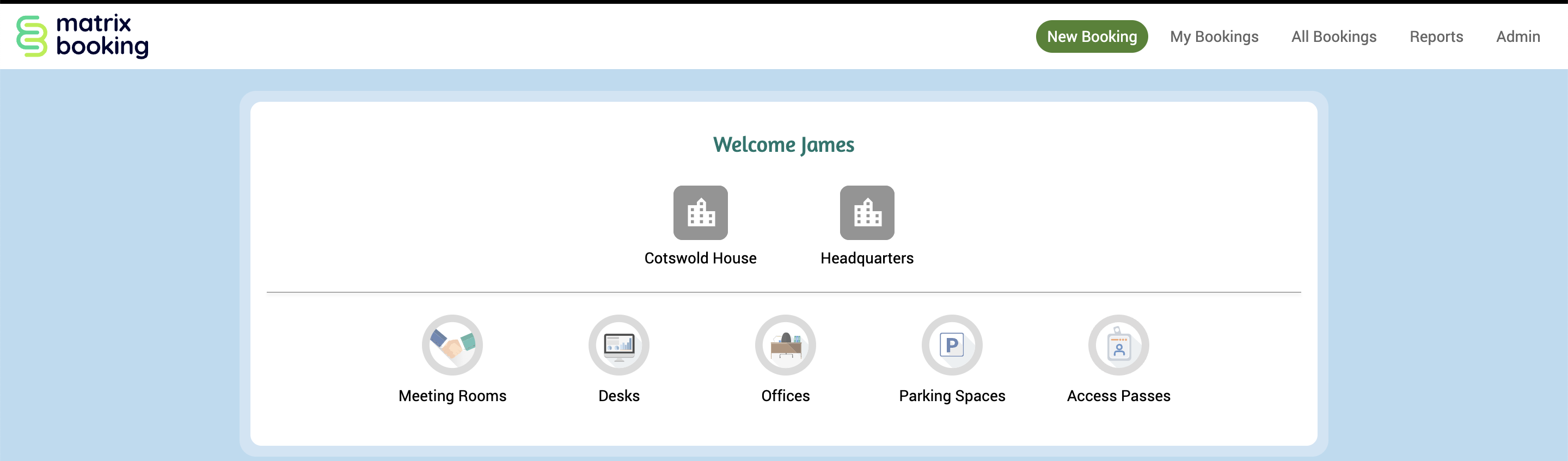
Task: Click the Parking Spaces text label
Action: click(952, 396)
